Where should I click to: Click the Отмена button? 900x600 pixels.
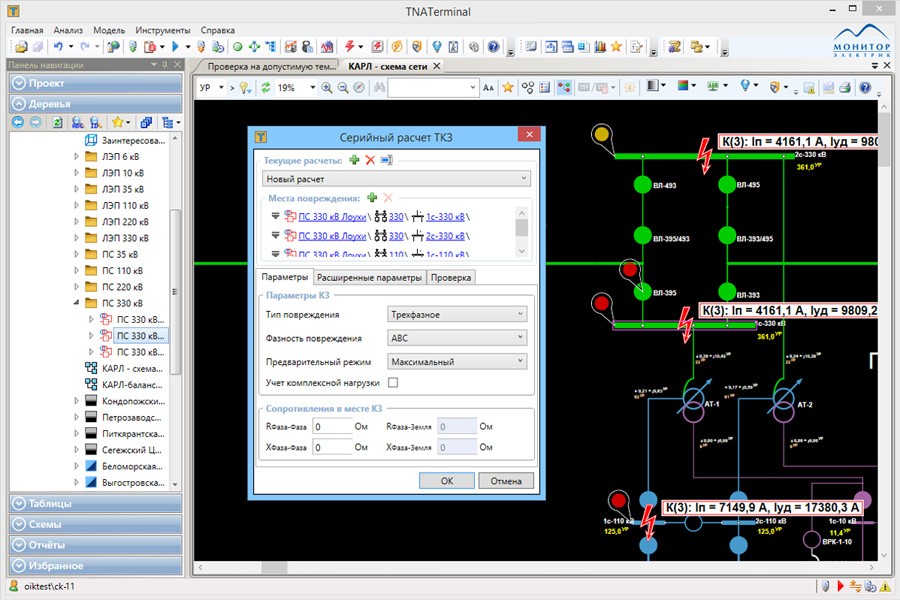[x=506, y=481]
